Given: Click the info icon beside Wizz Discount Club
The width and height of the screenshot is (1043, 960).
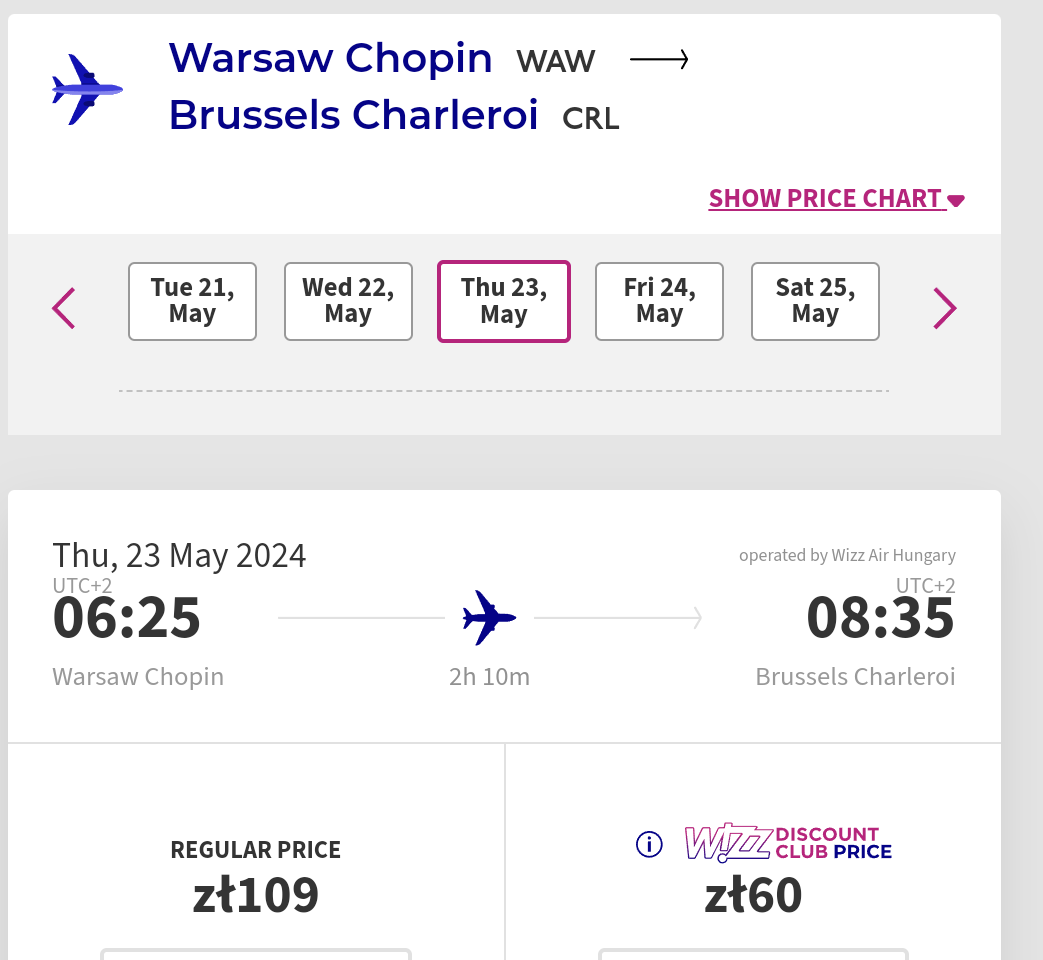Looking at the screenshot, I should point(649,844).
